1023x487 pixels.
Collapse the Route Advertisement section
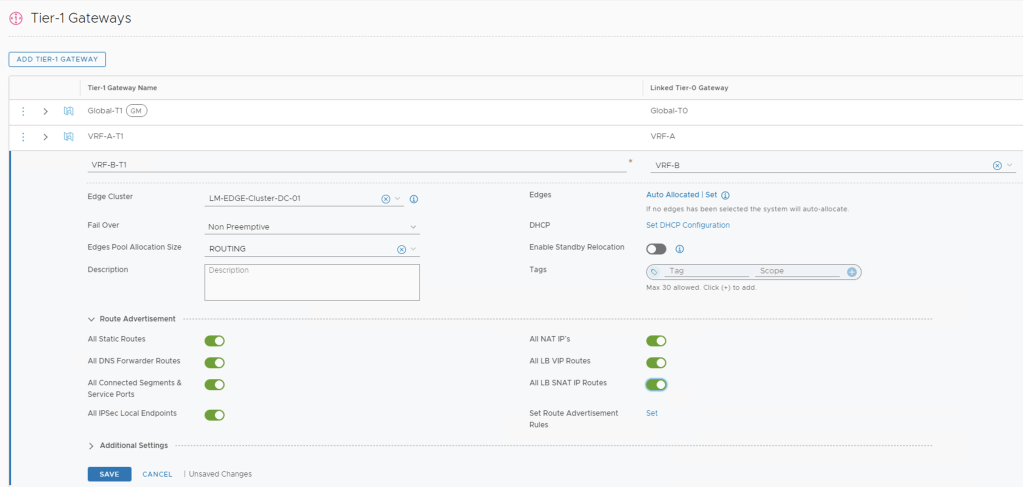[x=92, y=319]
